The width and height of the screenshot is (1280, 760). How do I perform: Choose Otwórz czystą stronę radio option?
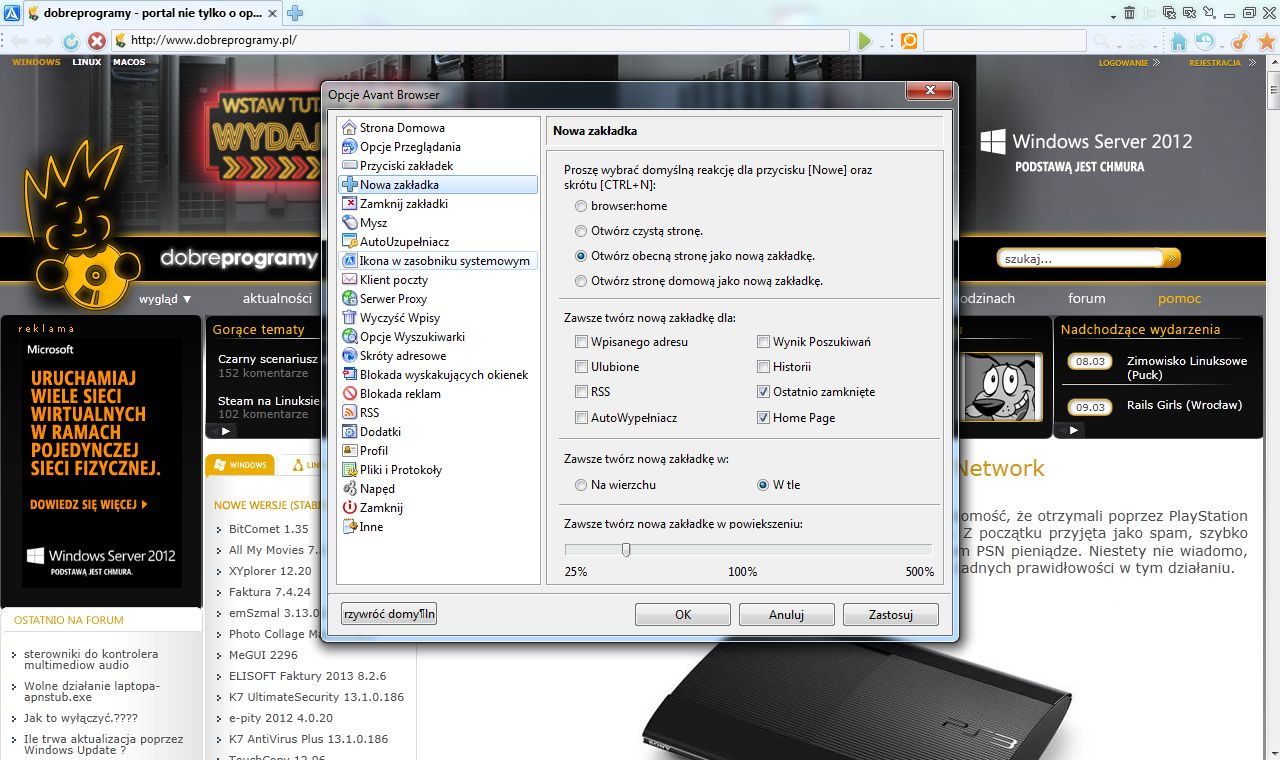tap(581, 231)
